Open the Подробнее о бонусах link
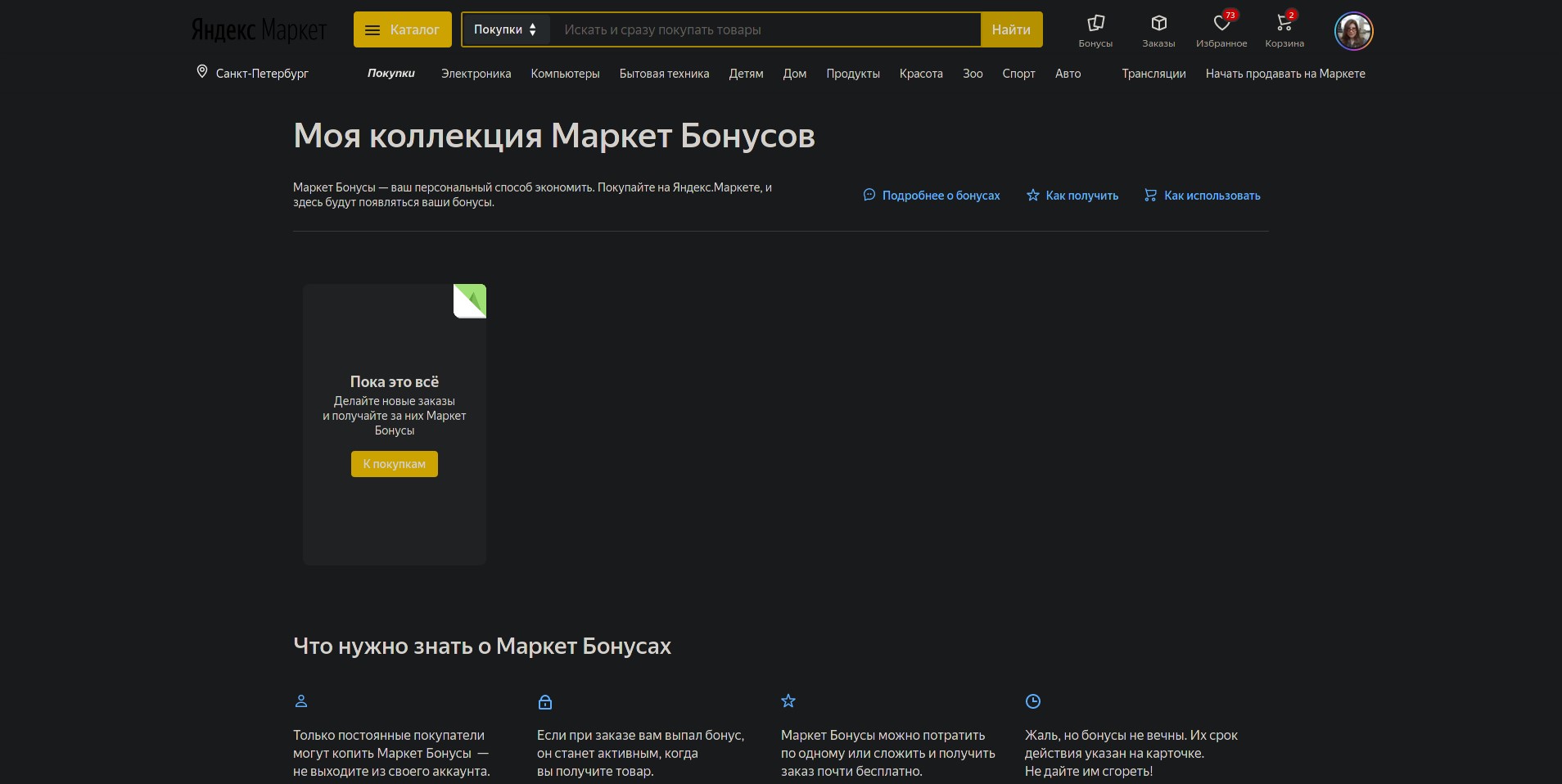This screenshot has width=1562, height=784. tap(941, 196)
